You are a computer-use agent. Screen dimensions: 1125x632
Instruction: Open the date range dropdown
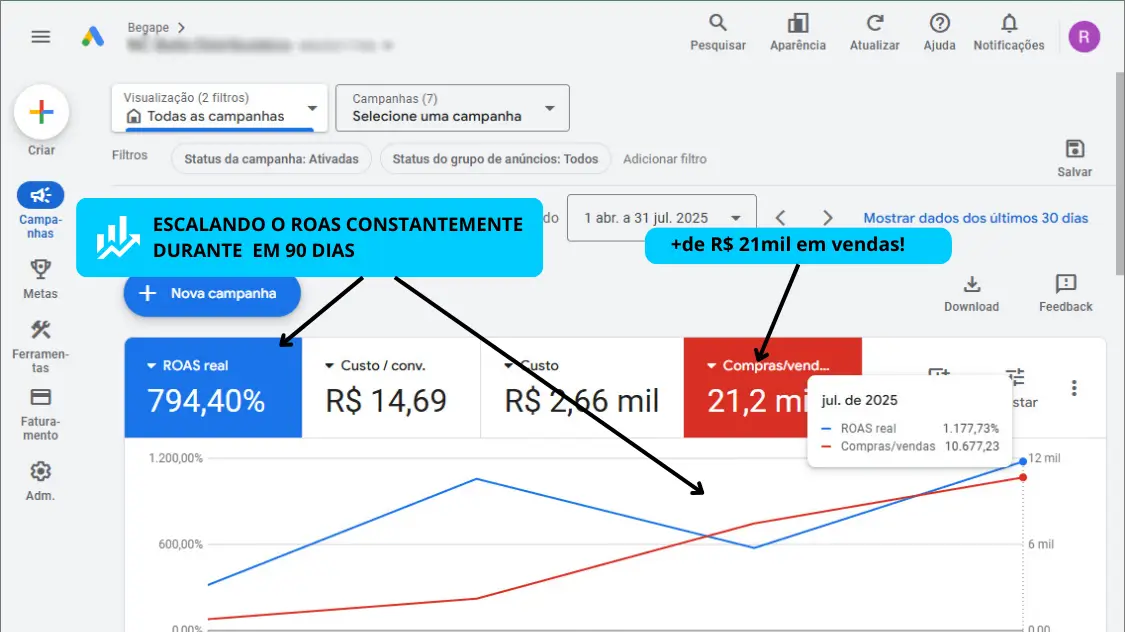tap(660, 218)
